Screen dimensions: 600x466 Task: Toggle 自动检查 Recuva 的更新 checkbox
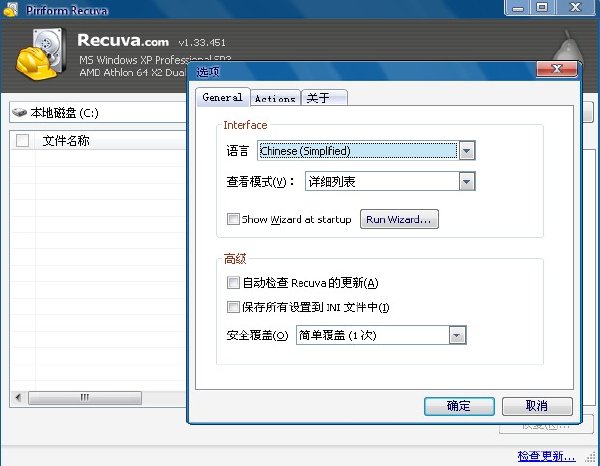click(x=233, y=283)
